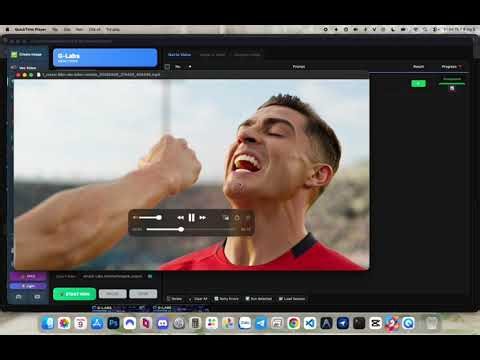Toggle the Retry Errors checkbox
Viewport: 480px width, 360px height.
point(216,299)
